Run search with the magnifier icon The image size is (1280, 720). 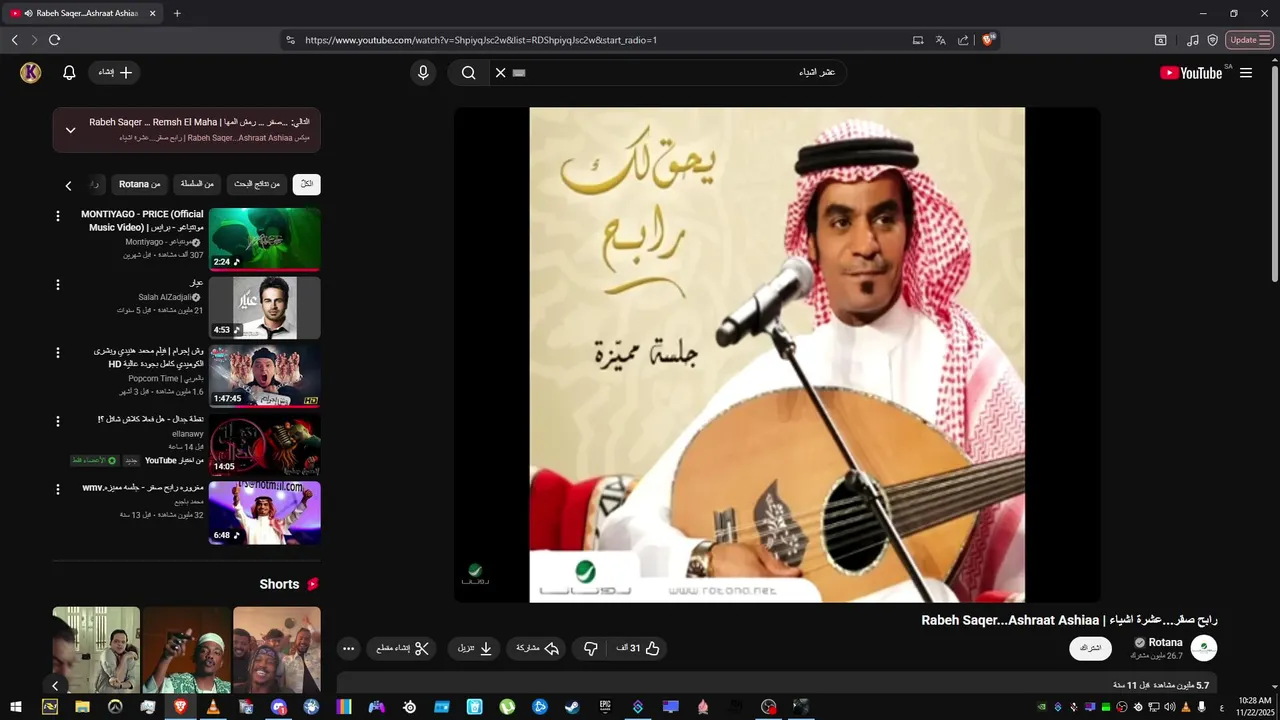(x=468, y=73)
